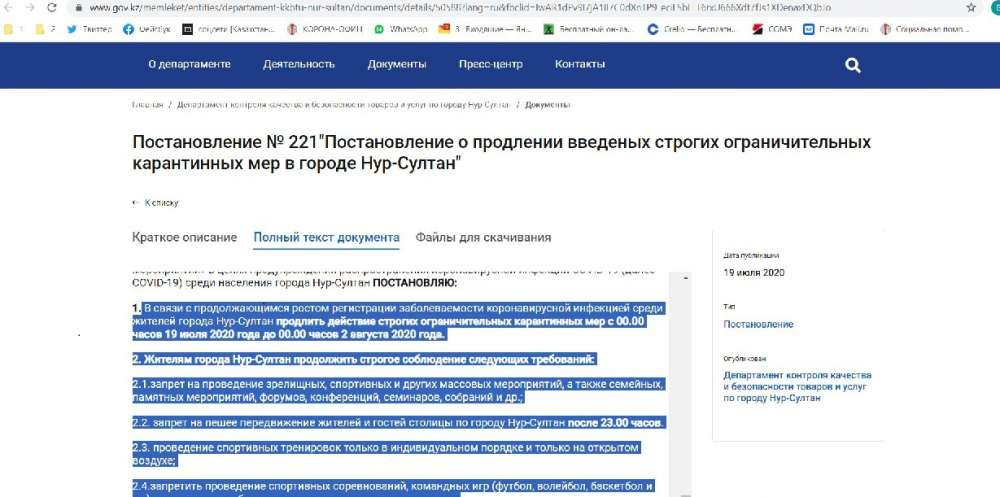The width and height of the screenshot is (1000, 497).
Task: Switch to the "Краткое описание" tab
Action: click(185, 238)
